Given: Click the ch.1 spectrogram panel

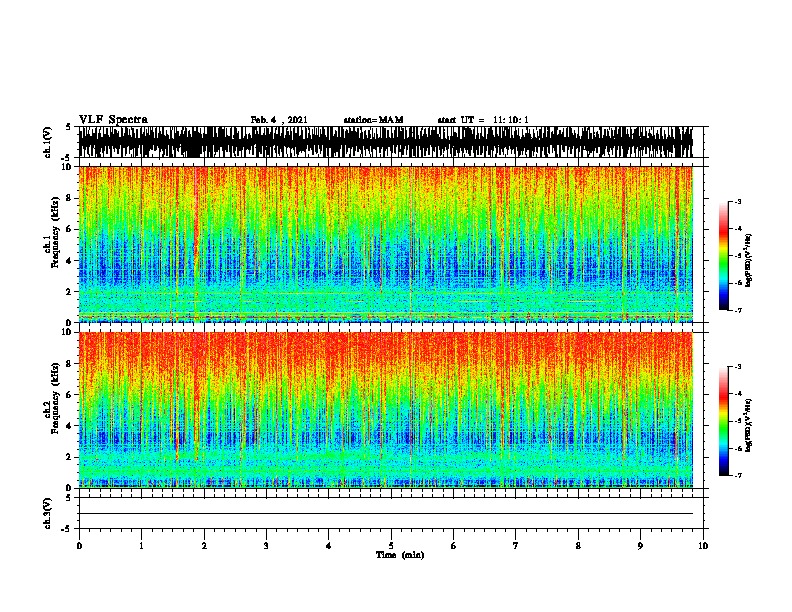Looking at the screenshot, I should (x=385, y=244).
